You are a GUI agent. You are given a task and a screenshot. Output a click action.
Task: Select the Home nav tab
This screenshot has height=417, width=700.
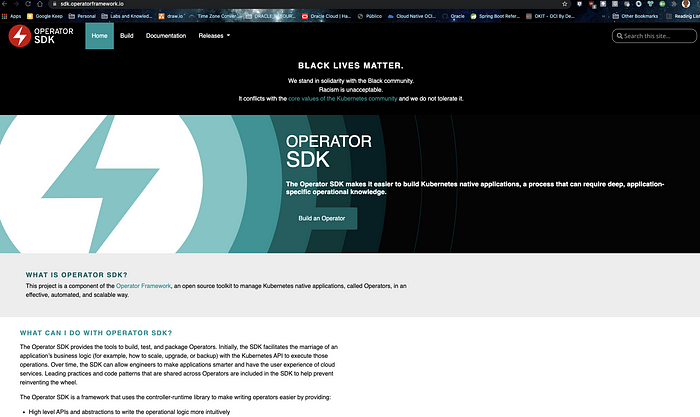(x=100, y=36)
